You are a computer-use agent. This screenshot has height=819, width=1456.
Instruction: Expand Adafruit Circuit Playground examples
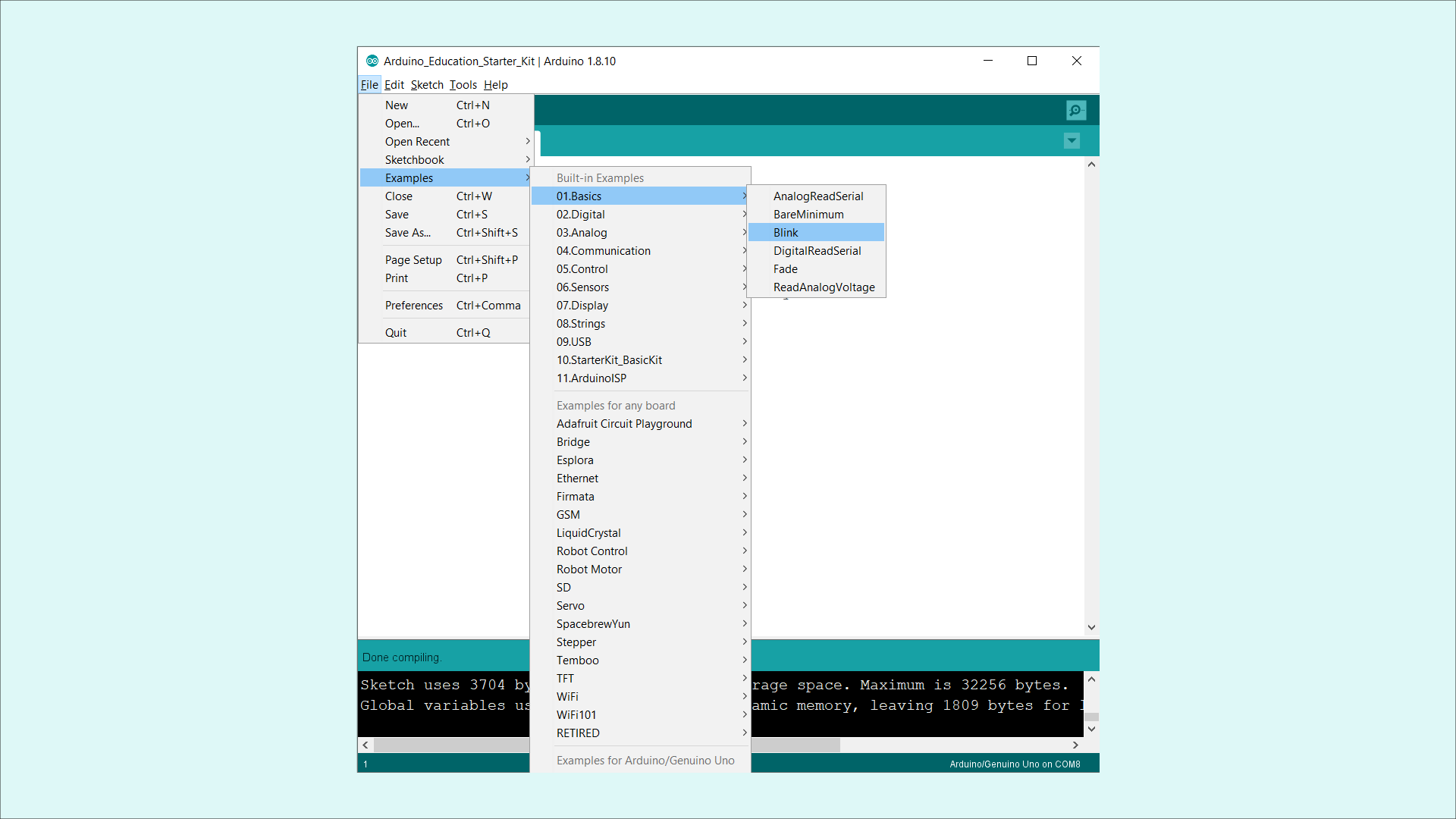point(641,424)
